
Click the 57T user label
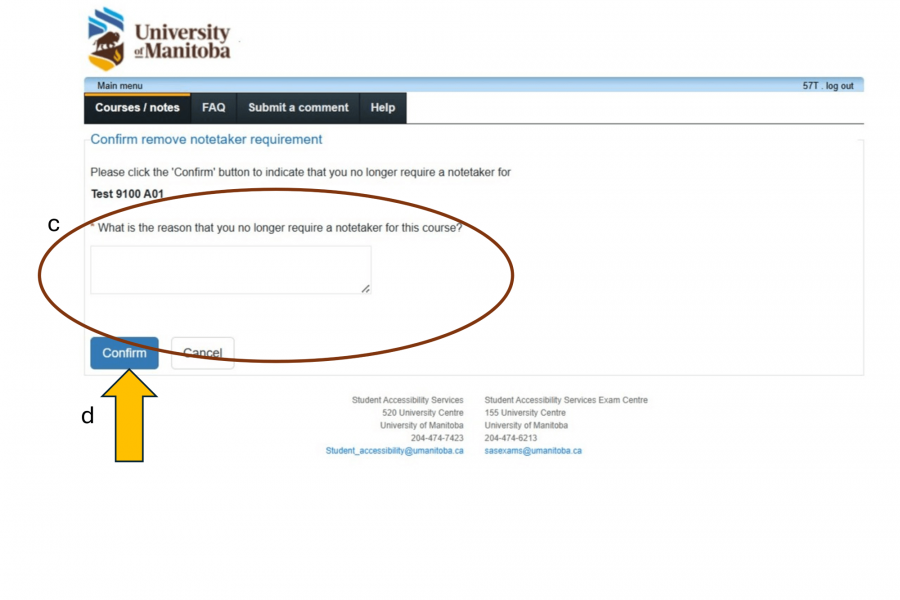(x=810, y=86)
